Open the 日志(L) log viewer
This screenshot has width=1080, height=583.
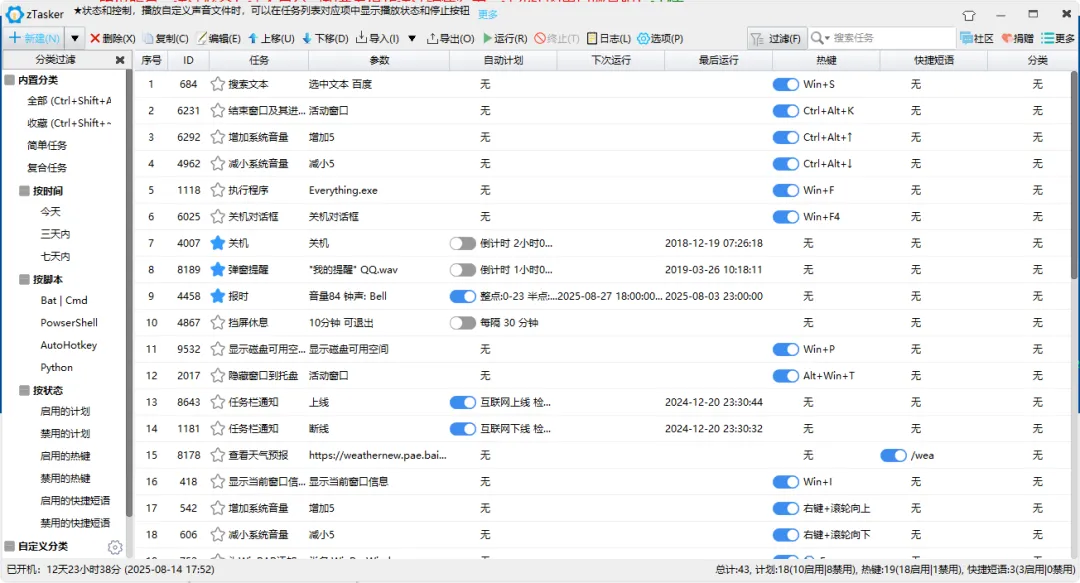tap(608, 39)
